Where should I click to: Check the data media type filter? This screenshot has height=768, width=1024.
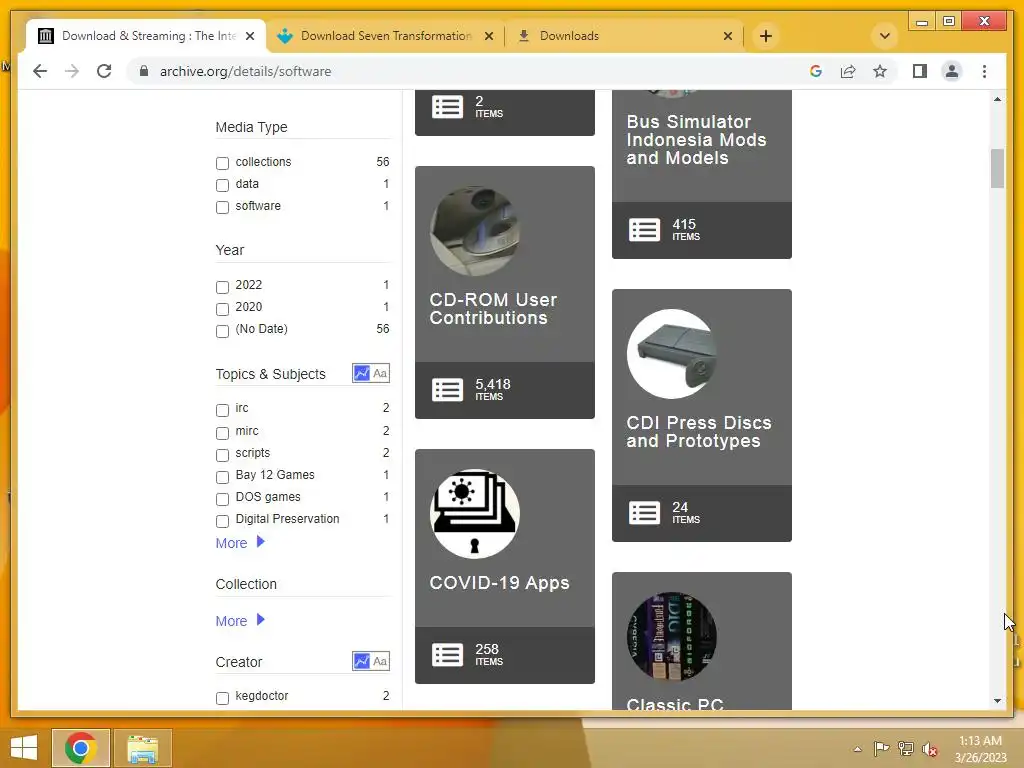[x=222, y=185]
